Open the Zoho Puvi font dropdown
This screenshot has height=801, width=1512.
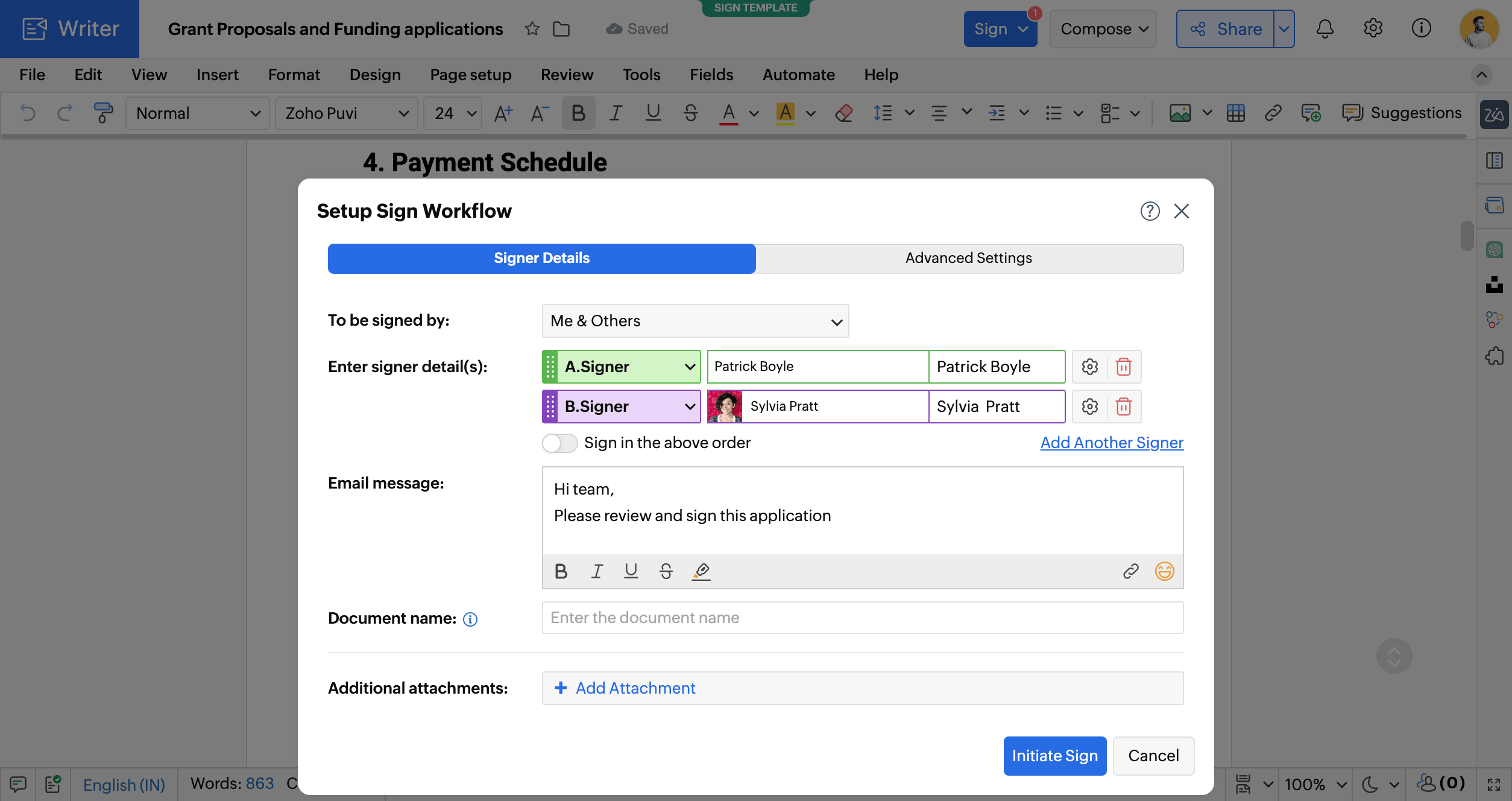click(x=346, y=113)
